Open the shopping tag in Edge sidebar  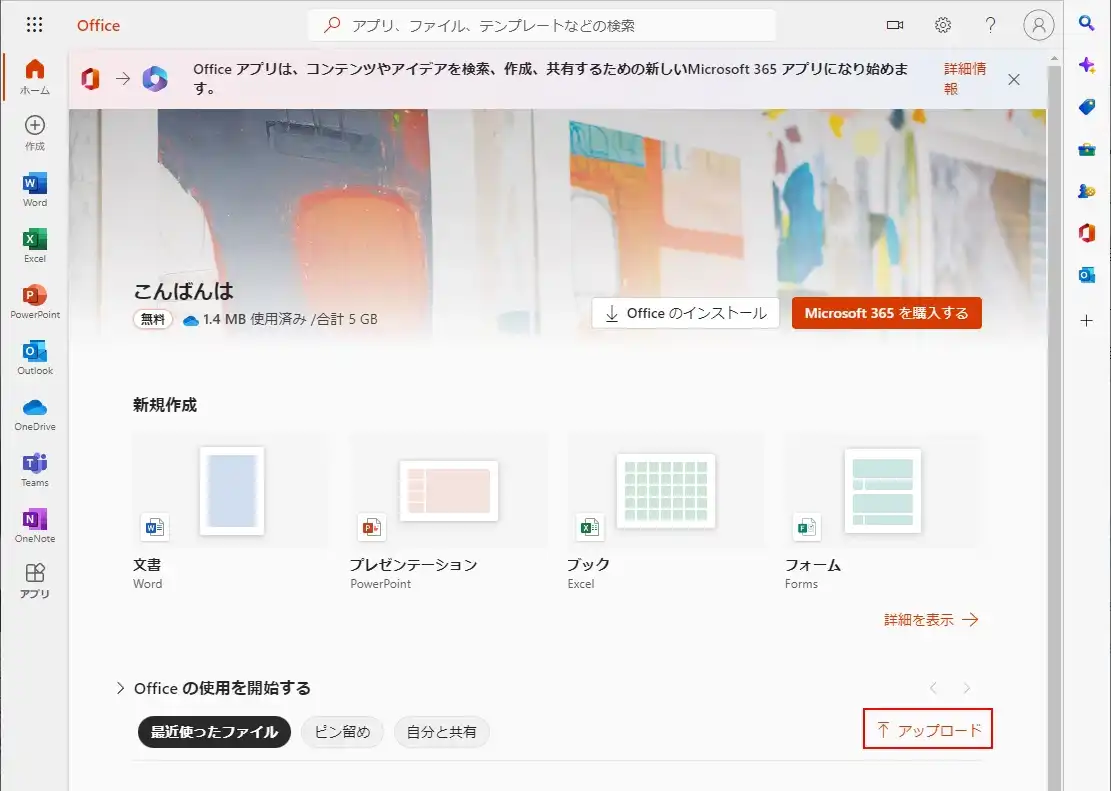[x=1086, y=107]
